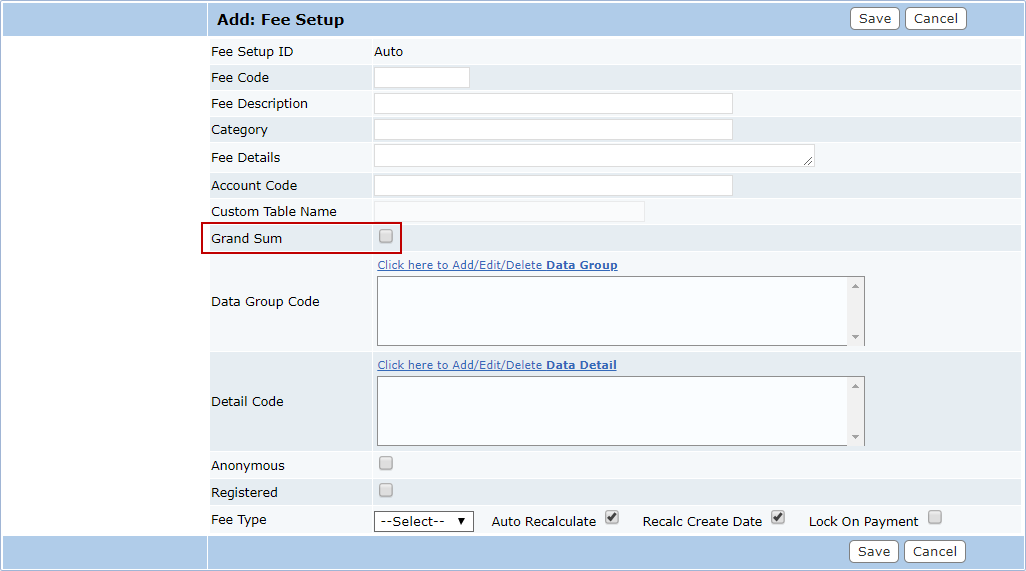The width and height of the screenshot is (1026, 571).
Task: Click the bottom Cancel button
Action: click(x=935, y=552)
